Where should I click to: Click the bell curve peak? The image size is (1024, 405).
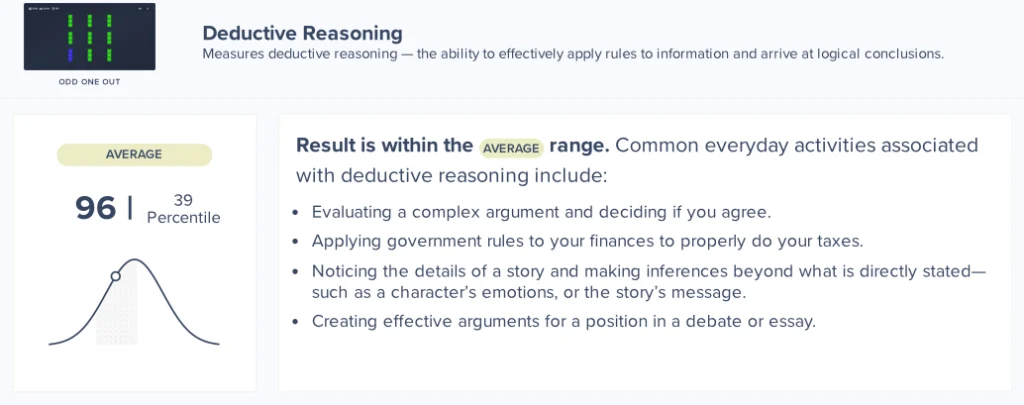tap(136, 261)
